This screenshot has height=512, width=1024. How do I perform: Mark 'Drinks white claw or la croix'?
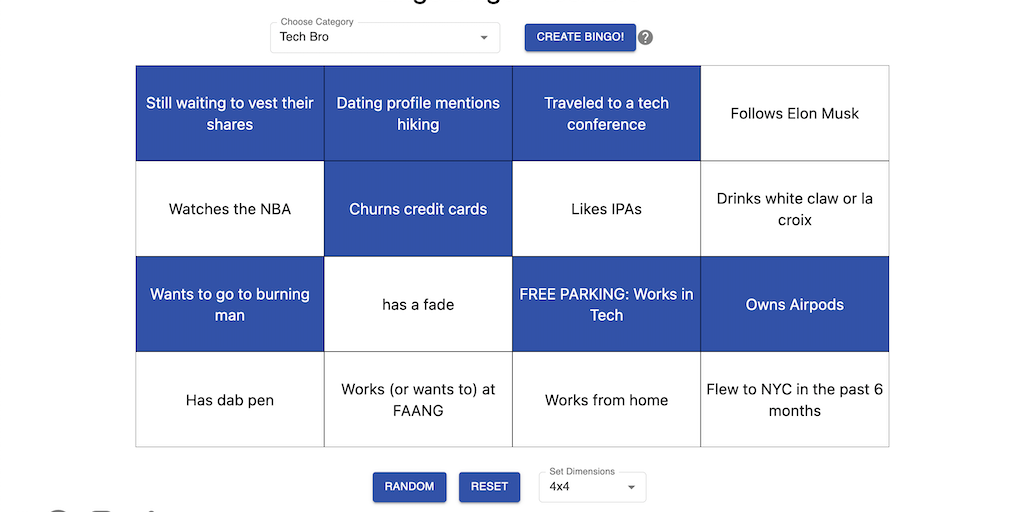(x=794, y=209)
